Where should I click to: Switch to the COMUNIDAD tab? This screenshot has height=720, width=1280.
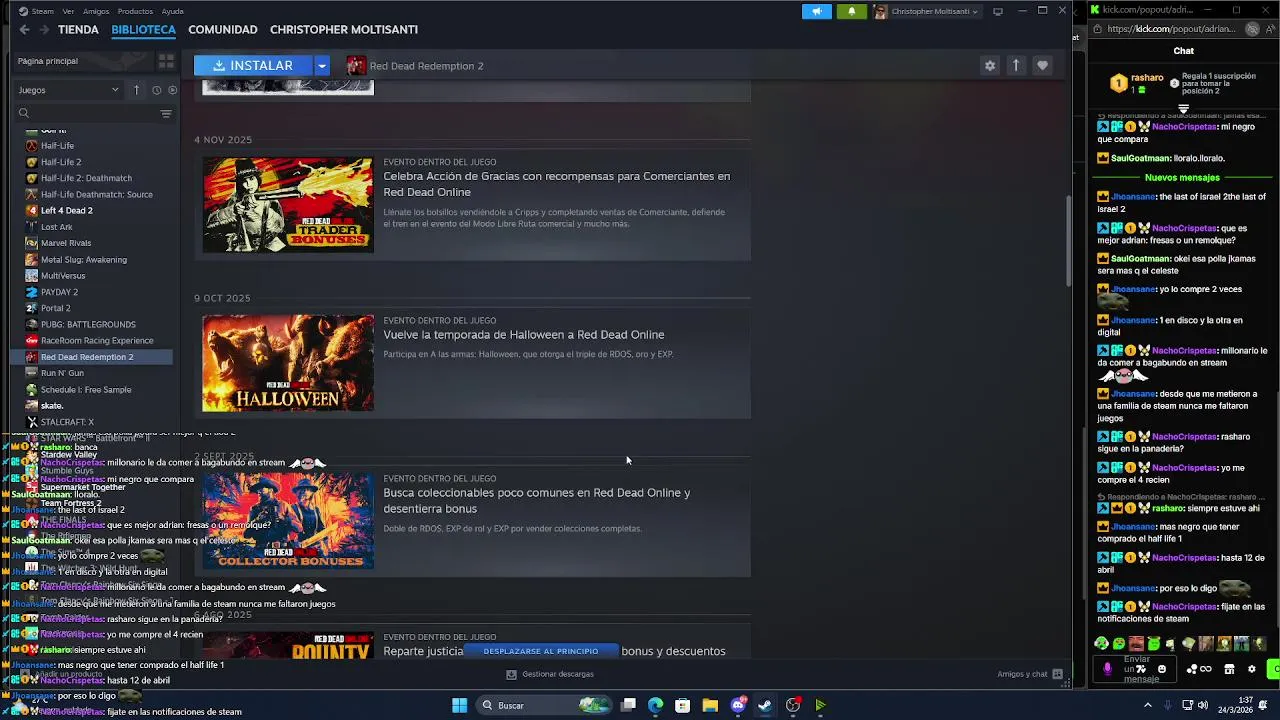point(223,30)
